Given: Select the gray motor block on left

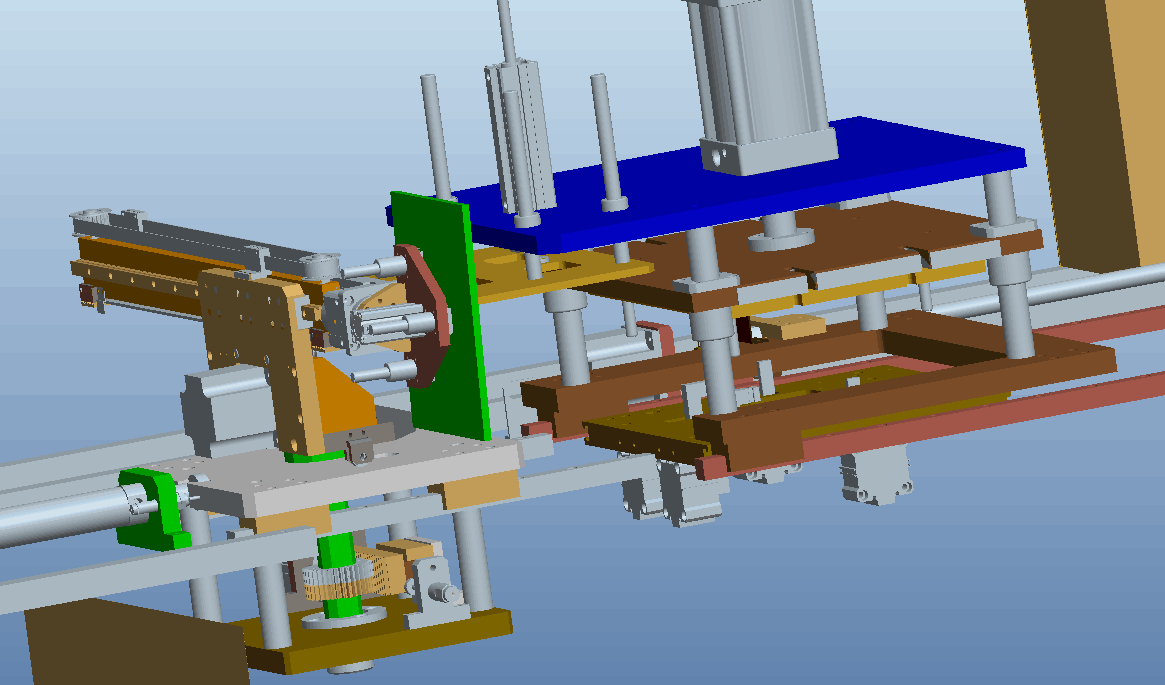Looking at the screenshot, I should (x=227, y=409).
